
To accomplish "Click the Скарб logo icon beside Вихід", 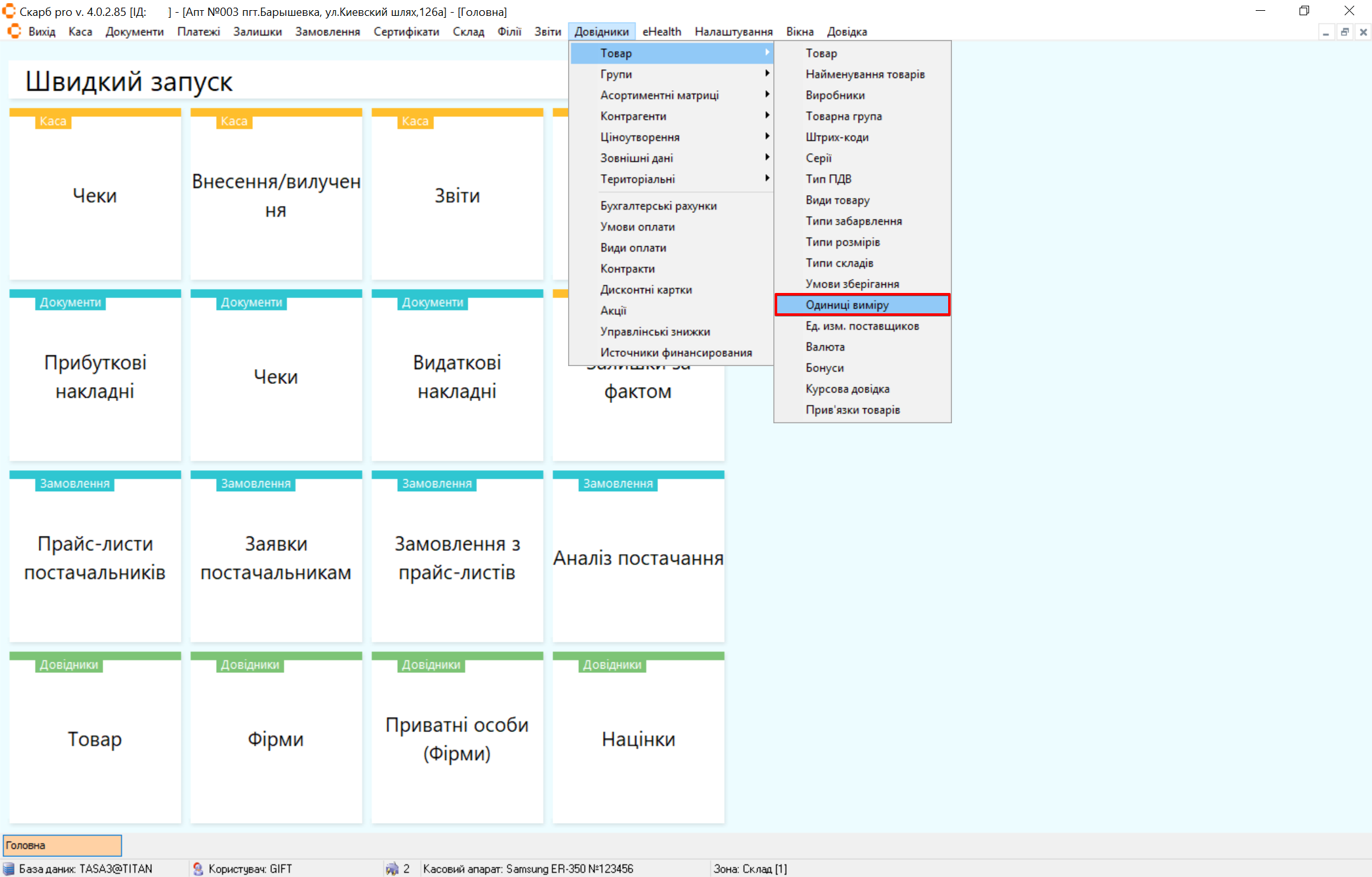I will (x=14, y=31).
